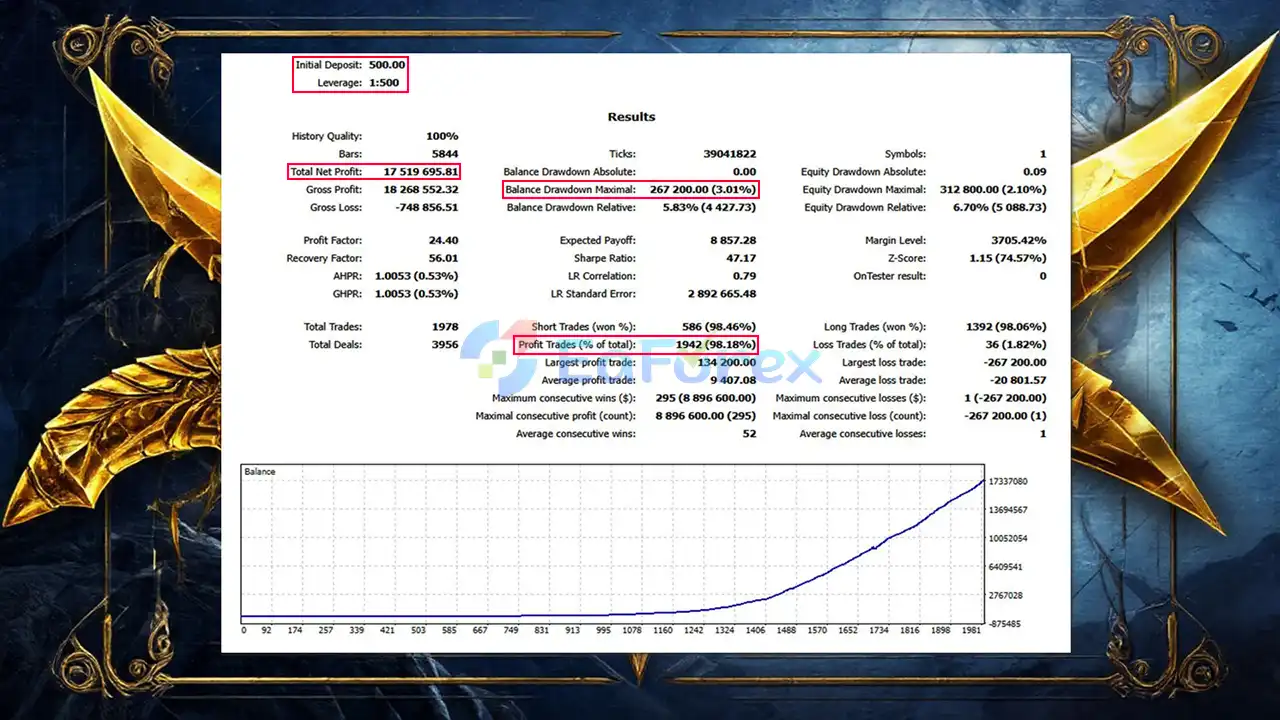
Task: Click the Profit Trades (% of total) label
Action: point(577,345)
